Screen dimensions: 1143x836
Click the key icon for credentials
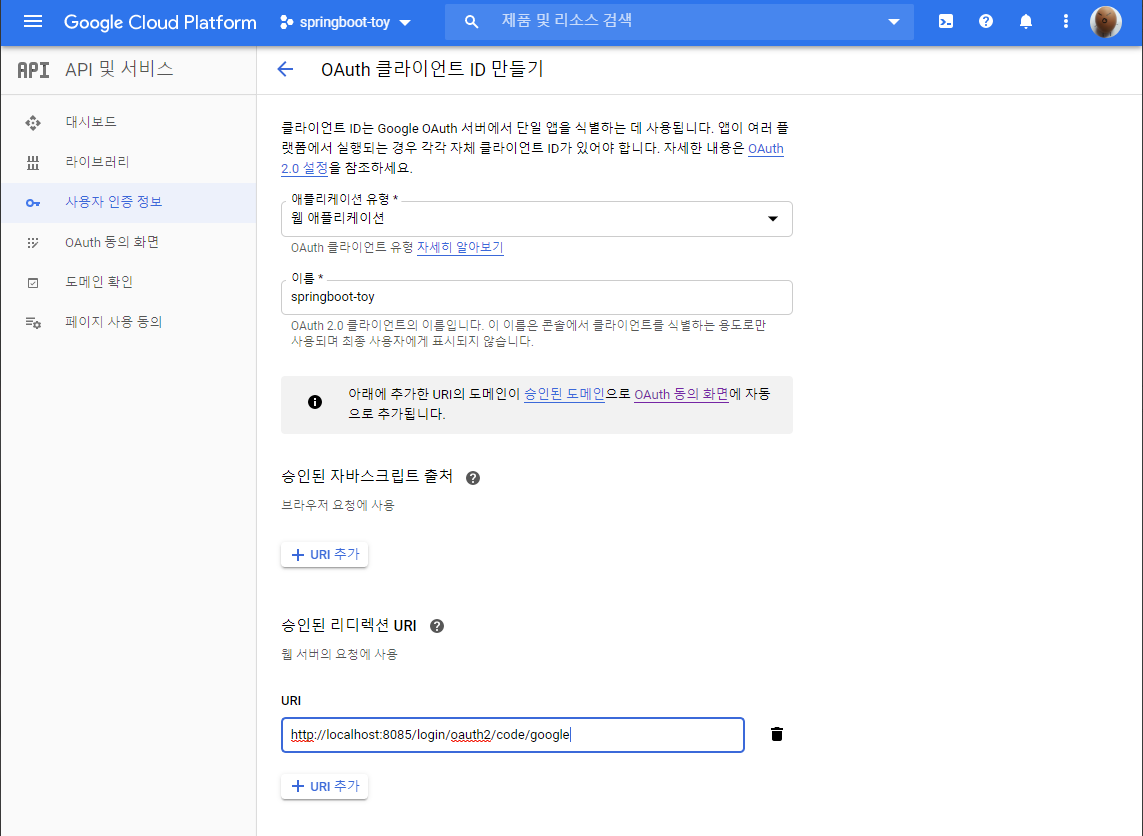pos(33,203)
